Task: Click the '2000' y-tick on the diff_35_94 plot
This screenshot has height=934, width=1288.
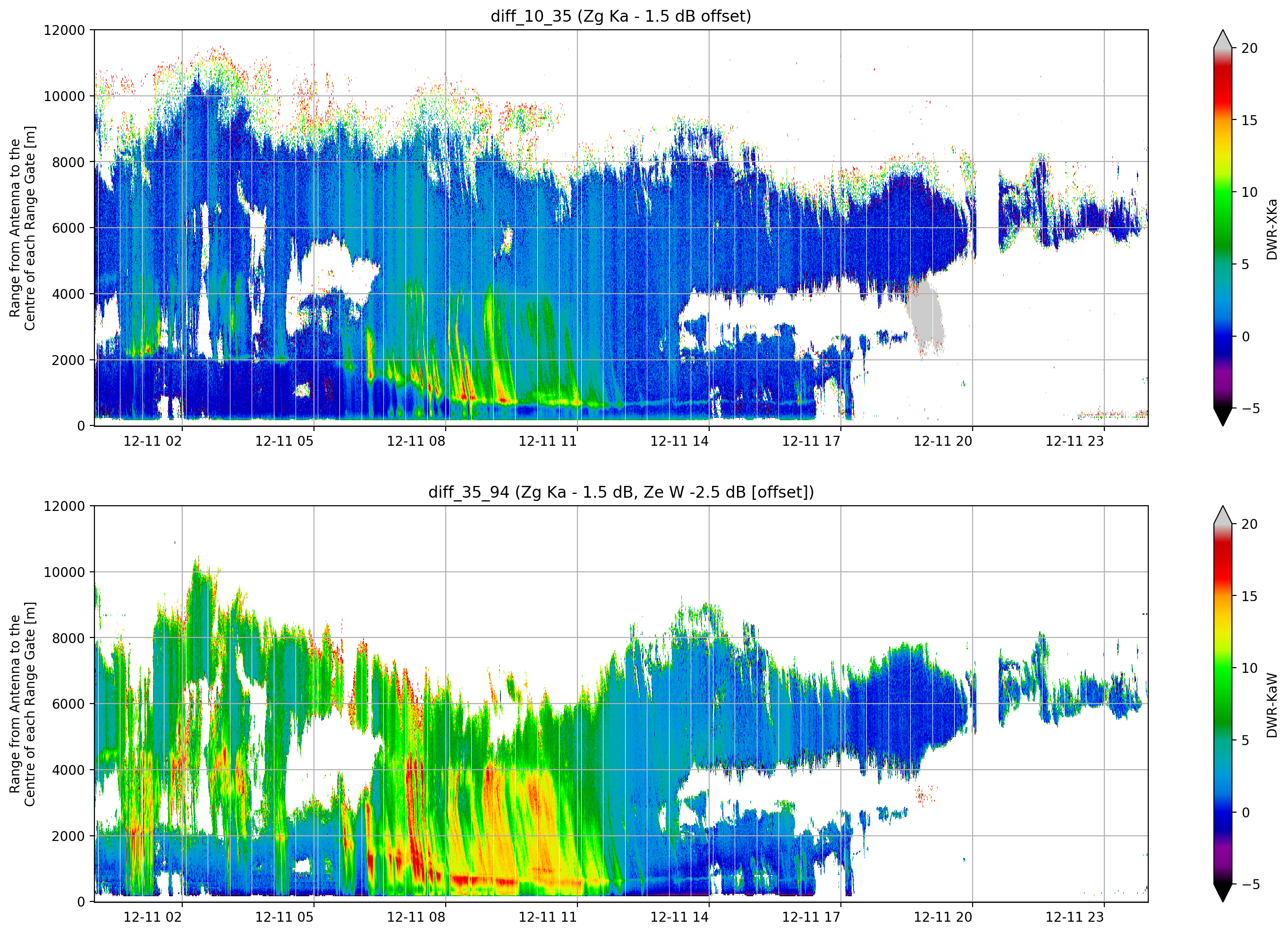Action: 68,836
